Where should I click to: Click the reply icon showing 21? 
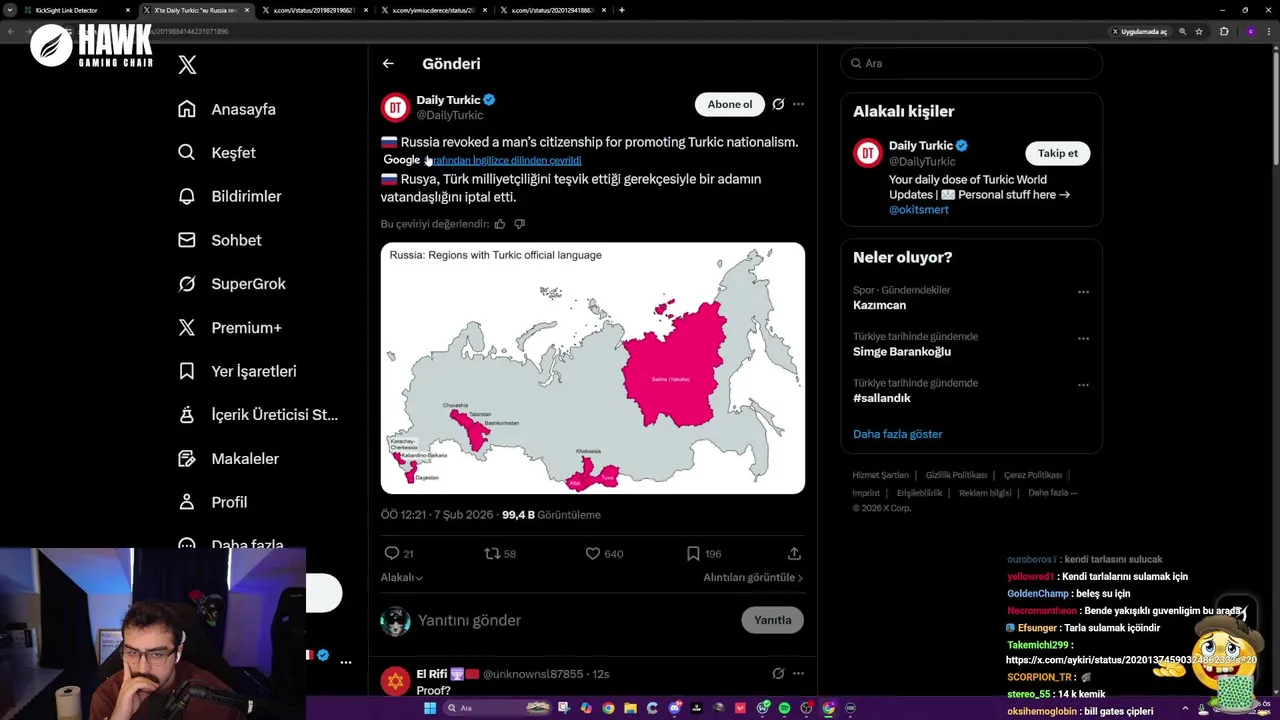click(392, 553)
